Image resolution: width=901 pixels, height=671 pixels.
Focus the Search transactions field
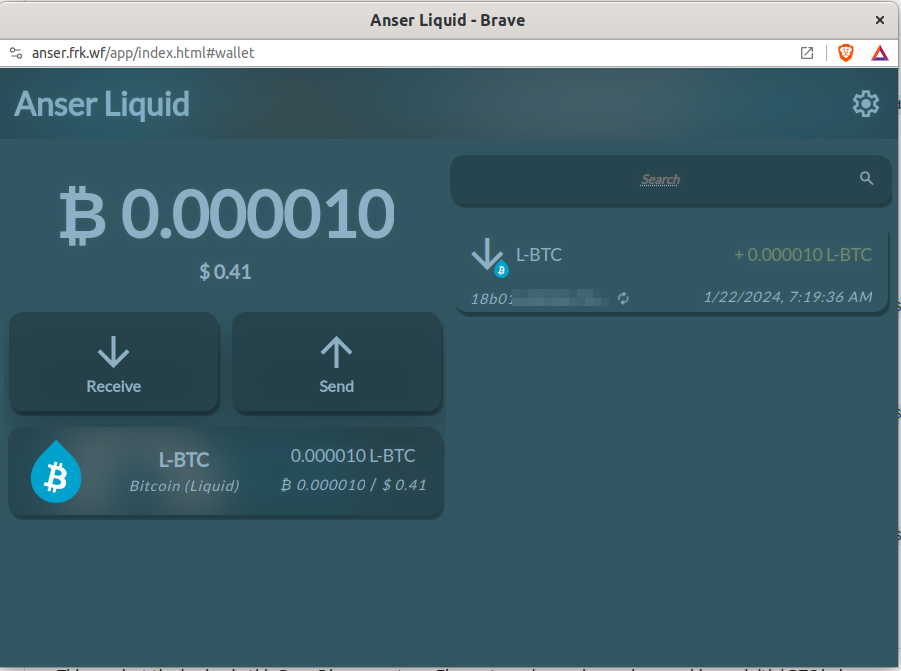coord(660,180)
